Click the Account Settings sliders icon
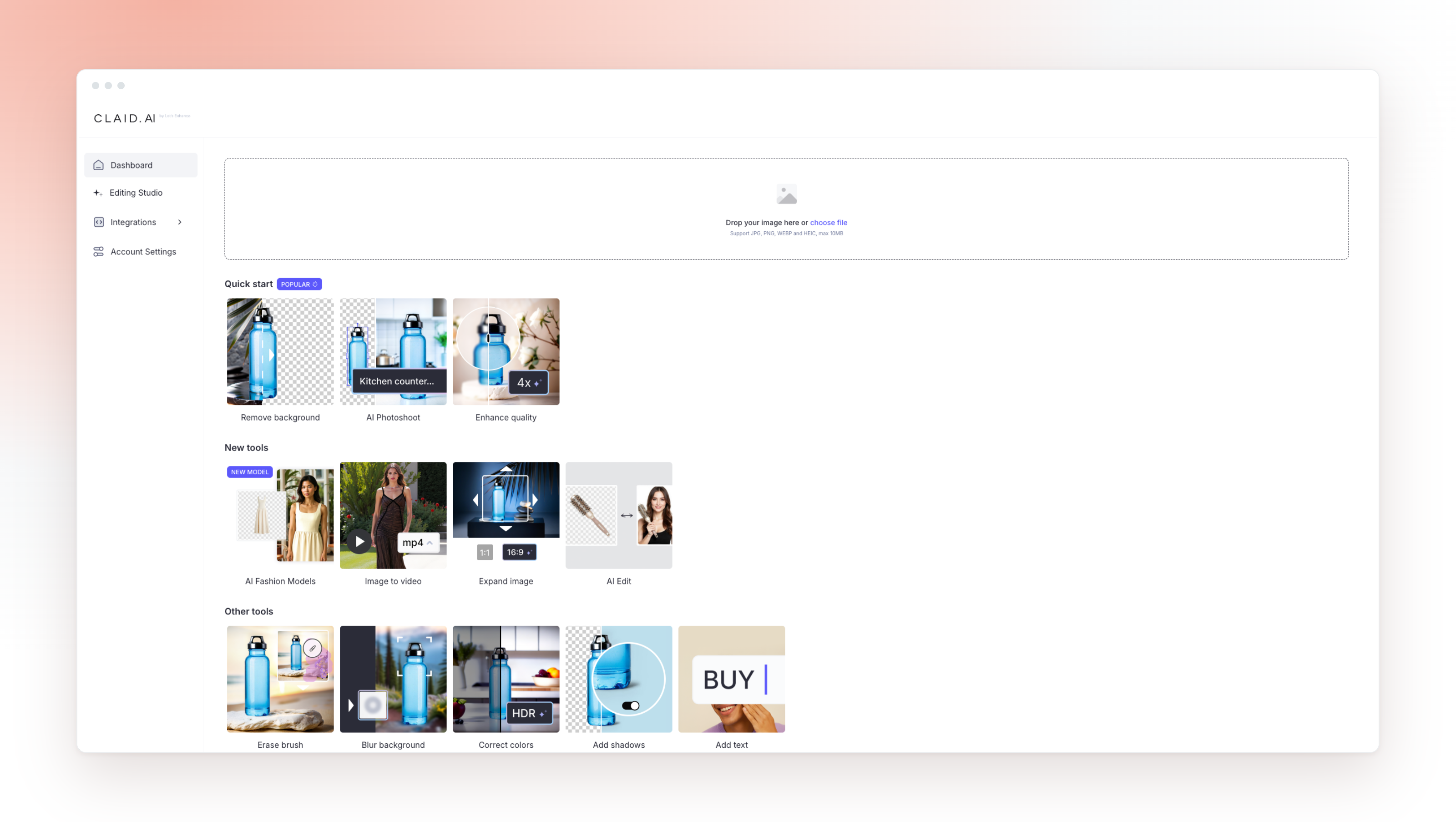The height and width of the screenshot is (822, 1456). tap(98, 252)
